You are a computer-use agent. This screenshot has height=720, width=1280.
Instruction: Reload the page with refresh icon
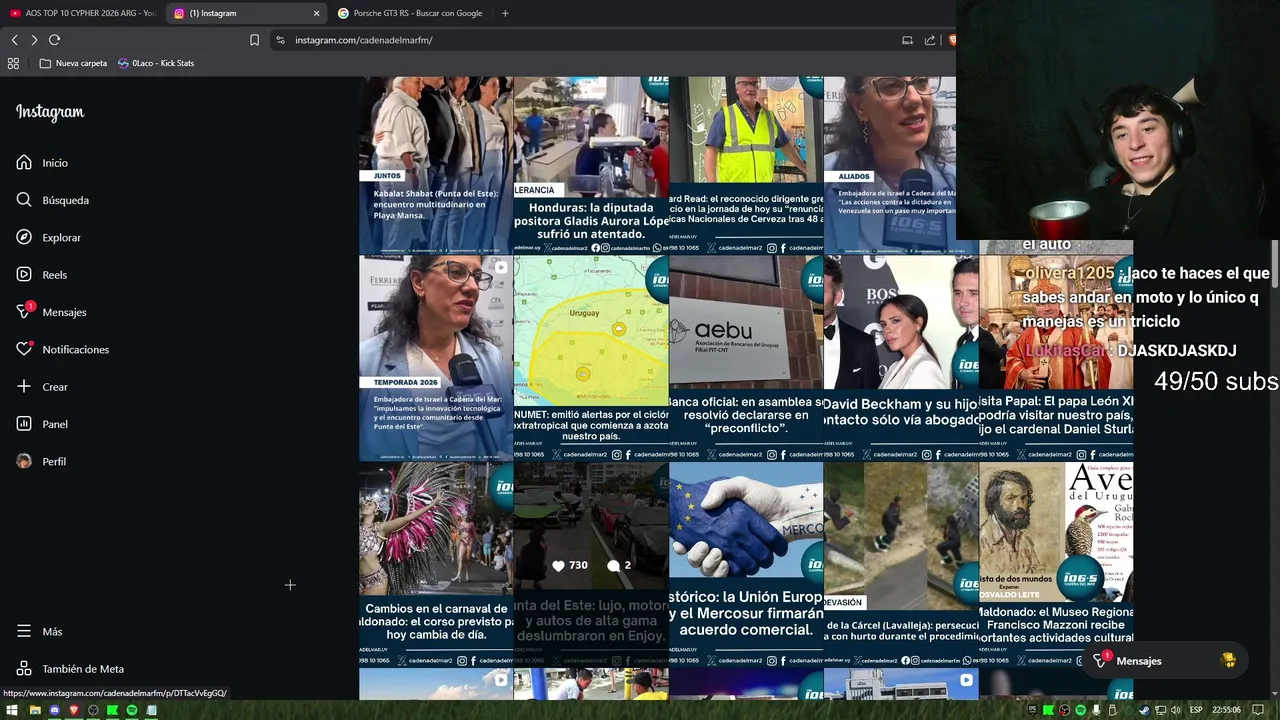click(x=54, y=40)
